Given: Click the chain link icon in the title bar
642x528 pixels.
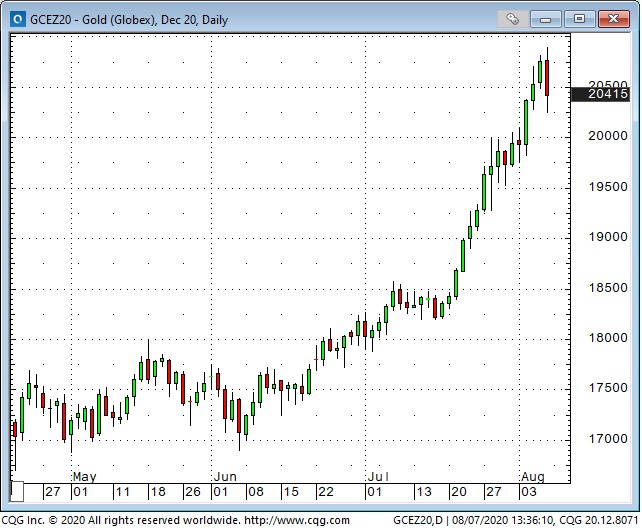Looking at the screenshot, I should pos(512,19).
